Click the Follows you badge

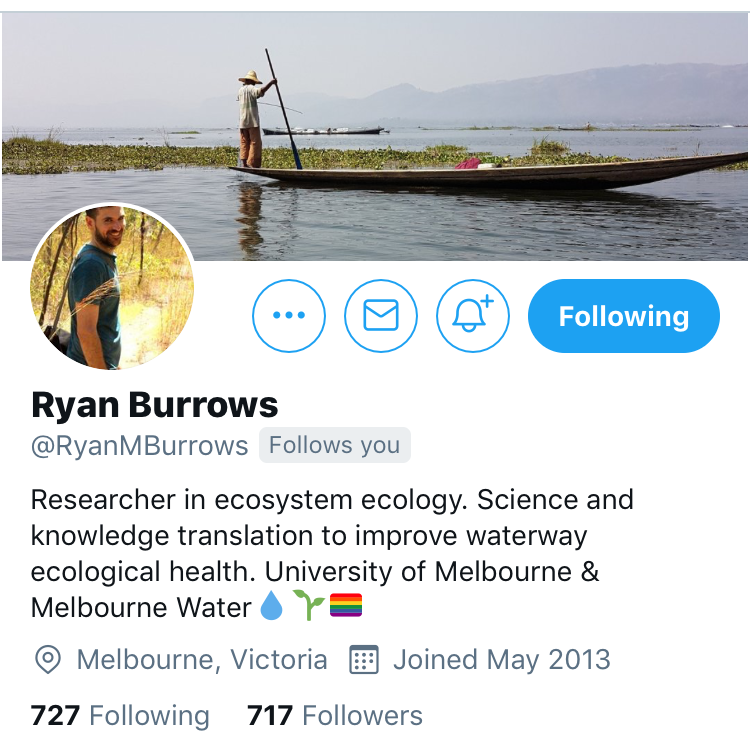point(334,445)
